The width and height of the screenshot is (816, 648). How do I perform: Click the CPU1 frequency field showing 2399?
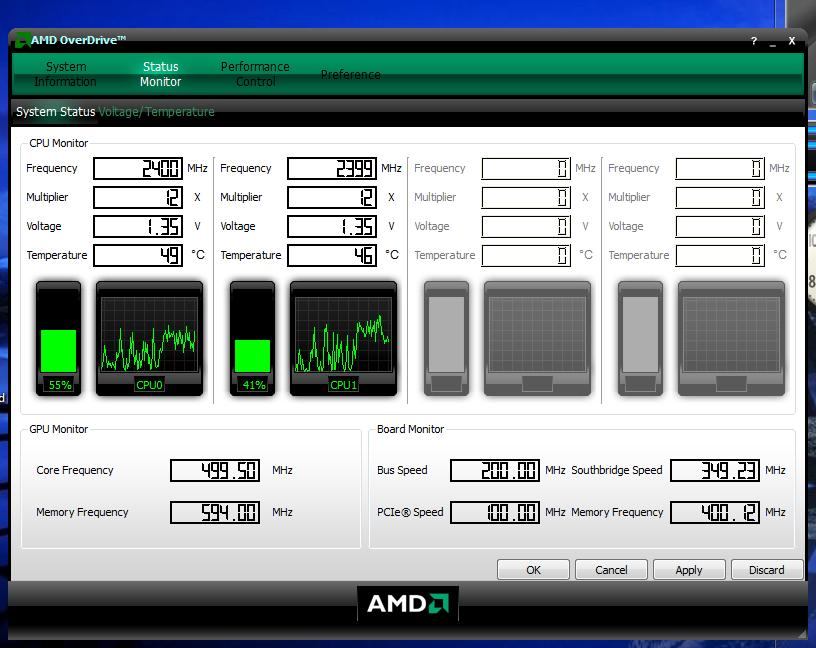[x=332, y=169]
